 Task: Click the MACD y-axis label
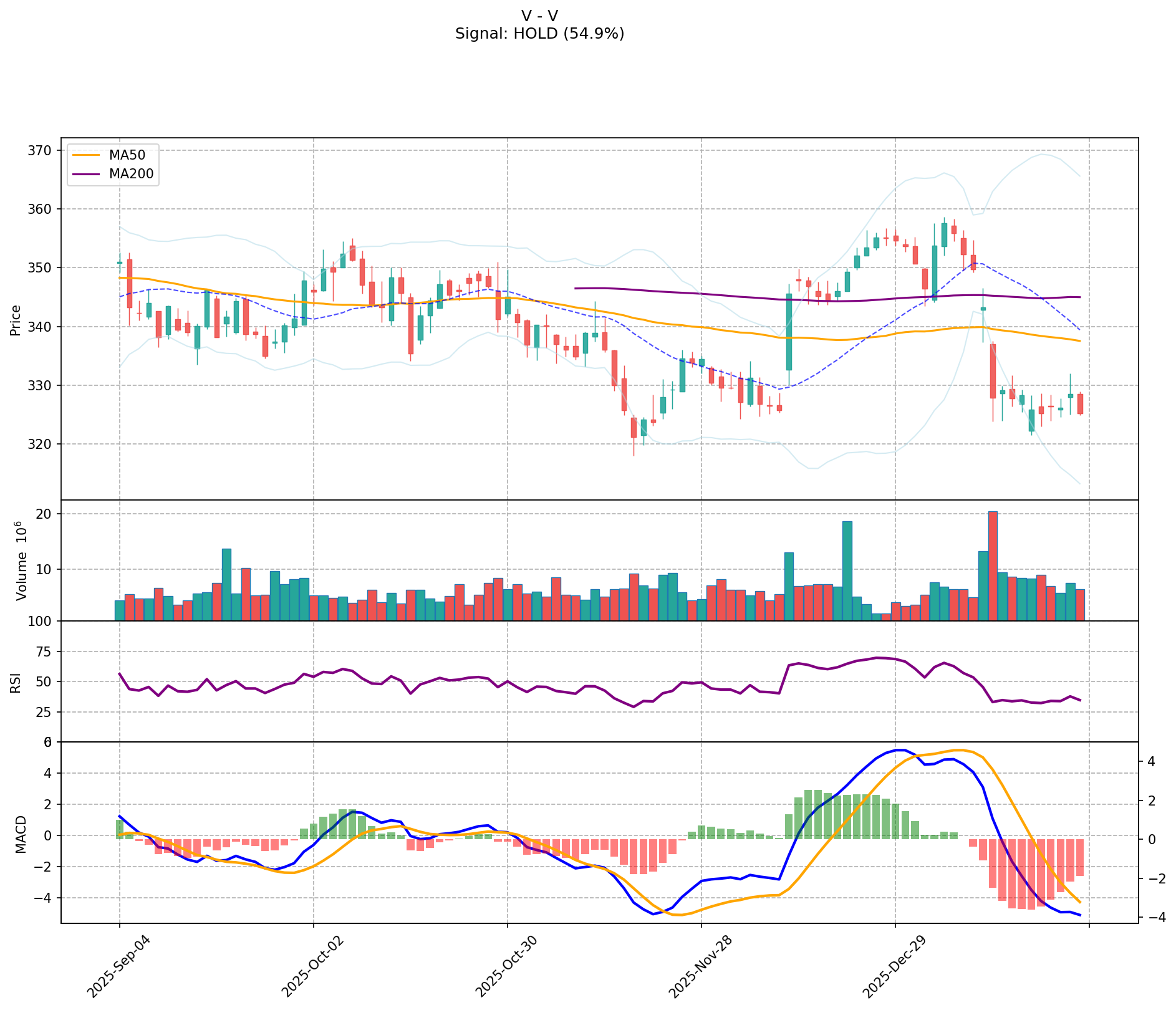[x=21, y=834]
